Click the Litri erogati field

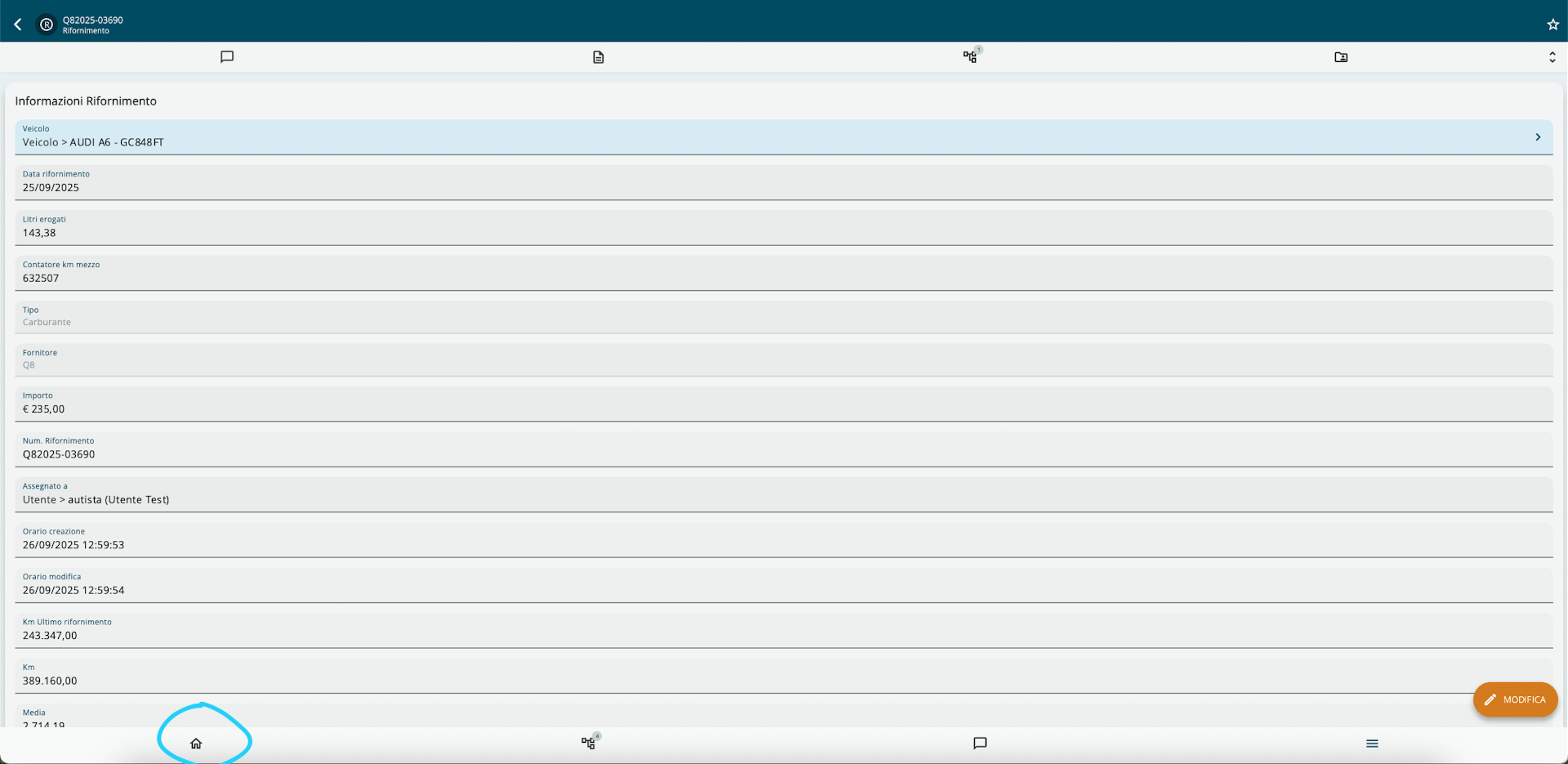coord(784,228)
